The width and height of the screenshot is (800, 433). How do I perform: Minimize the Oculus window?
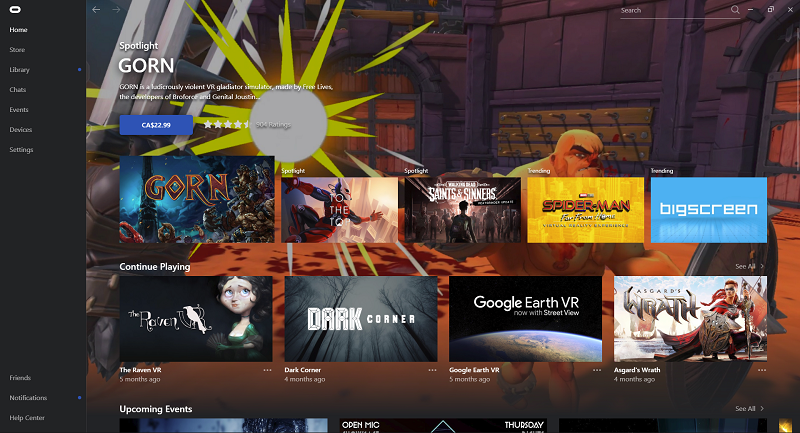tap(751, 10)
